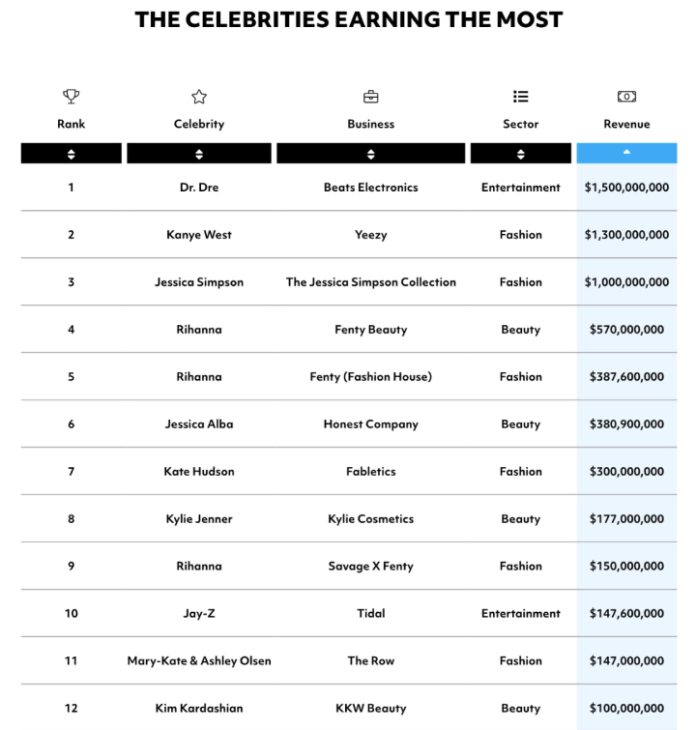Sort table by Rank column arrows
The width and height of the screenshot is (696, 730).
coord(71,154)
